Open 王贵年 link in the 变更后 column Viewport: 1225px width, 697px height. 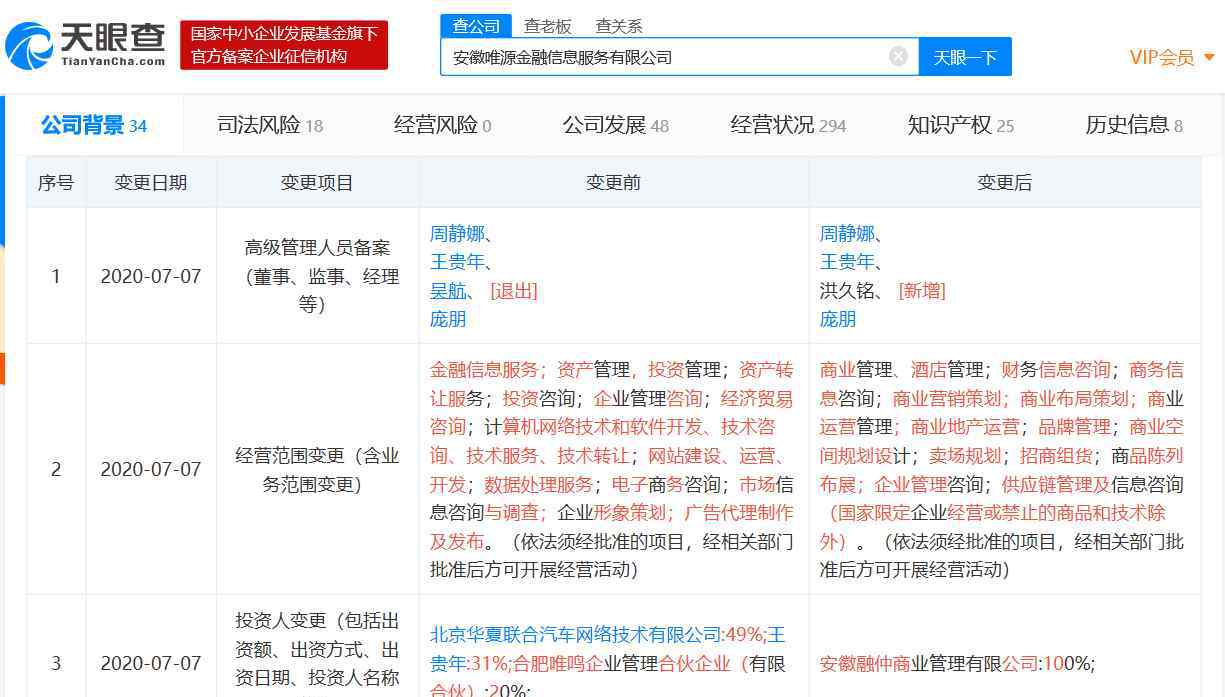tap(846, 262)
